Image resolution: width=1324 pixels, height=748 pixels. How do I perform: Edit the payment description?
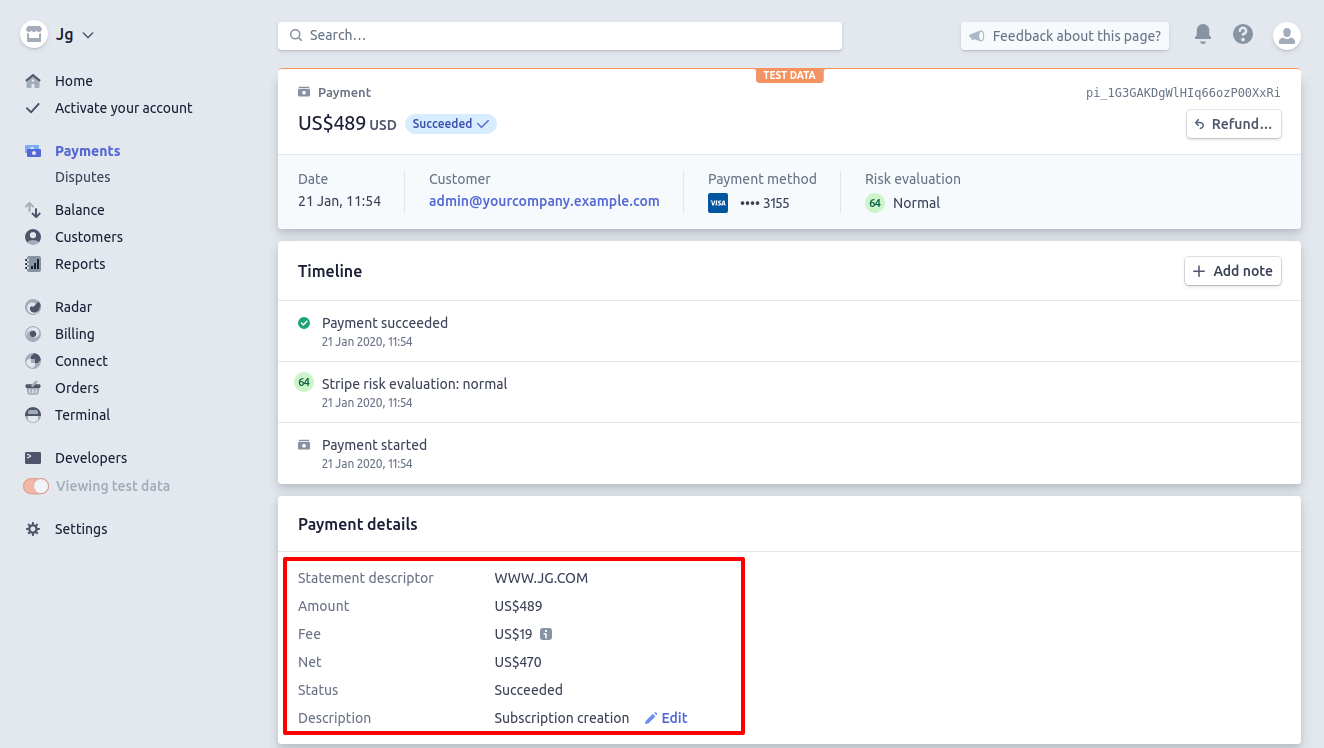click(x=666, y=718)
